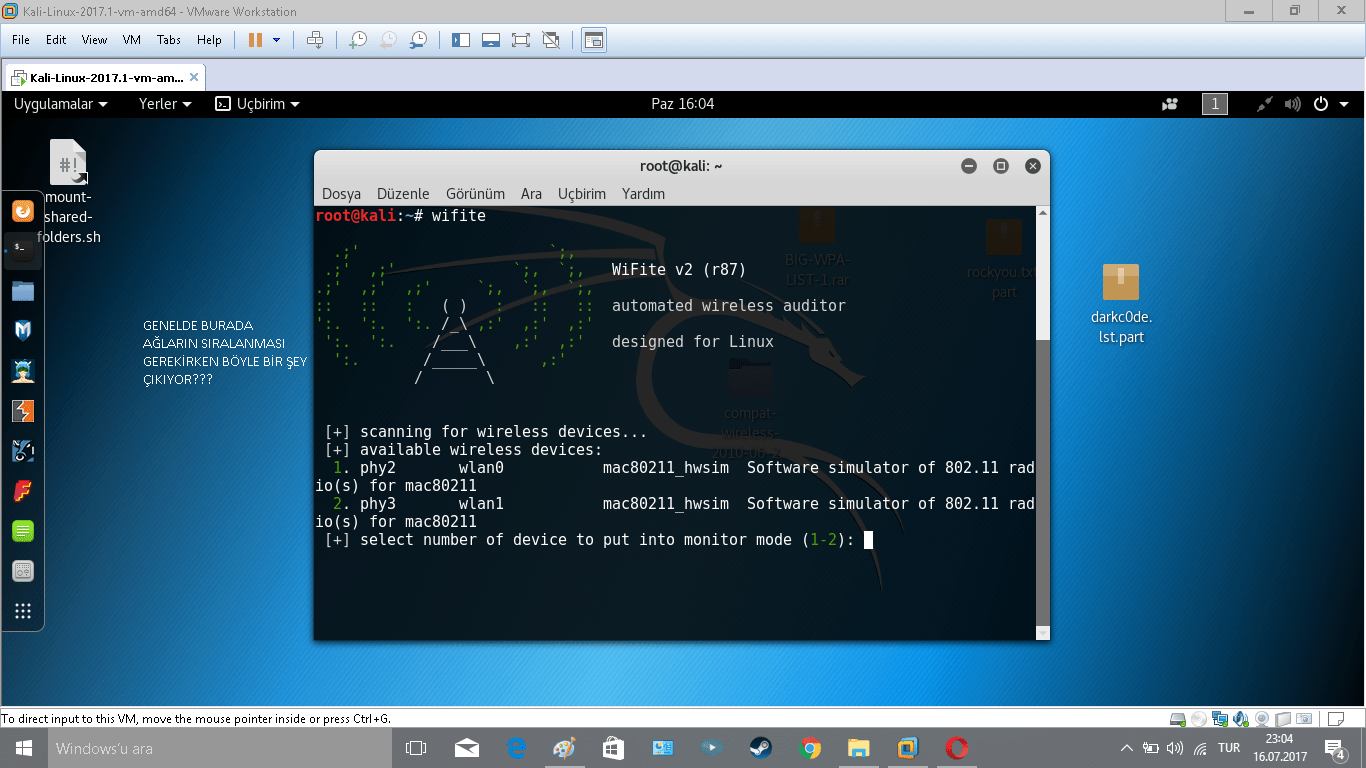
Task: Click the VMware hard disk status icon
Action: (x=1178, y=719)
